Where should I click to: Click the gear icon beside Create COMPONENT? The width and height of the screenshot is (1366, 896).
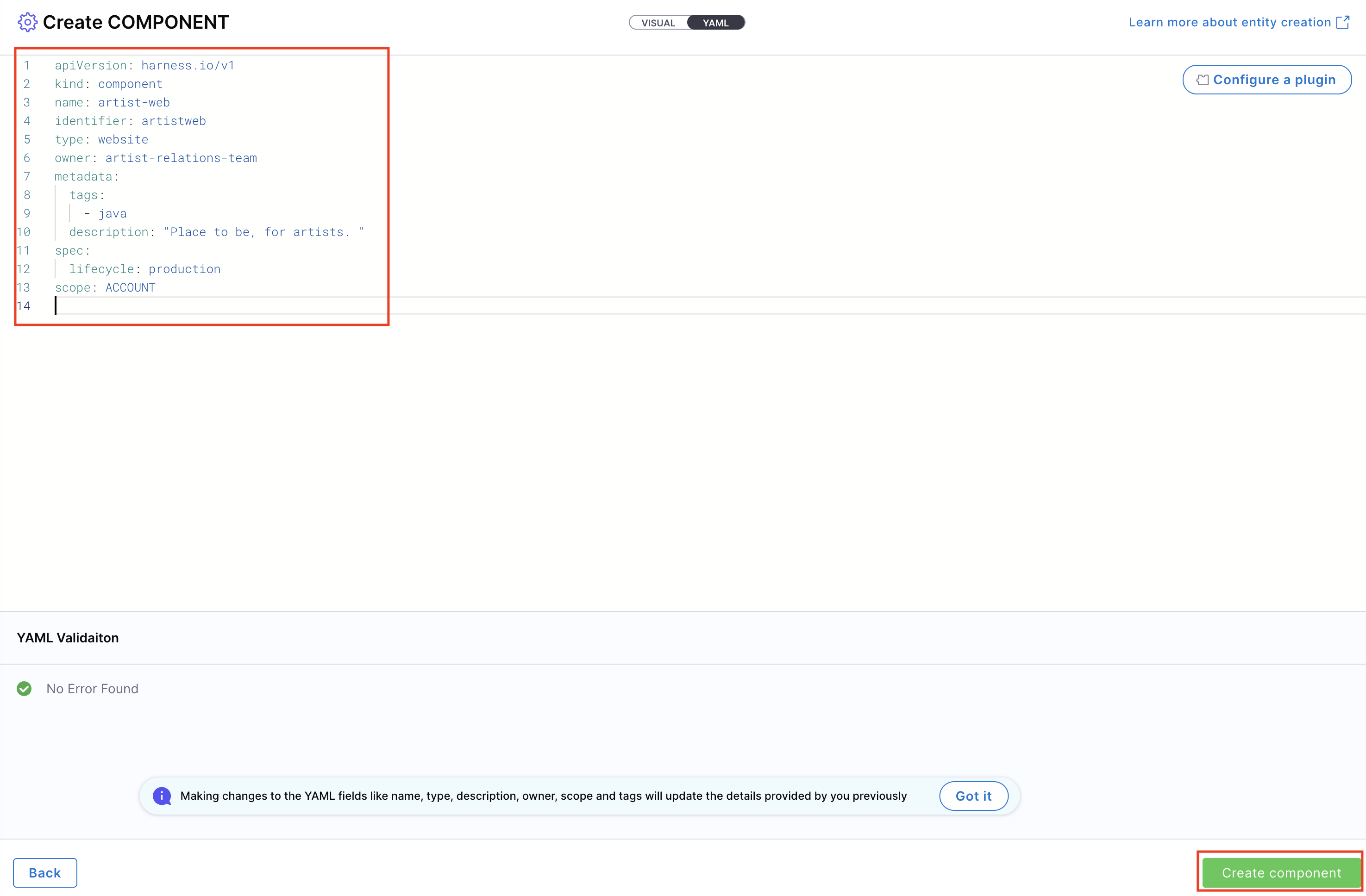[27, 22]
